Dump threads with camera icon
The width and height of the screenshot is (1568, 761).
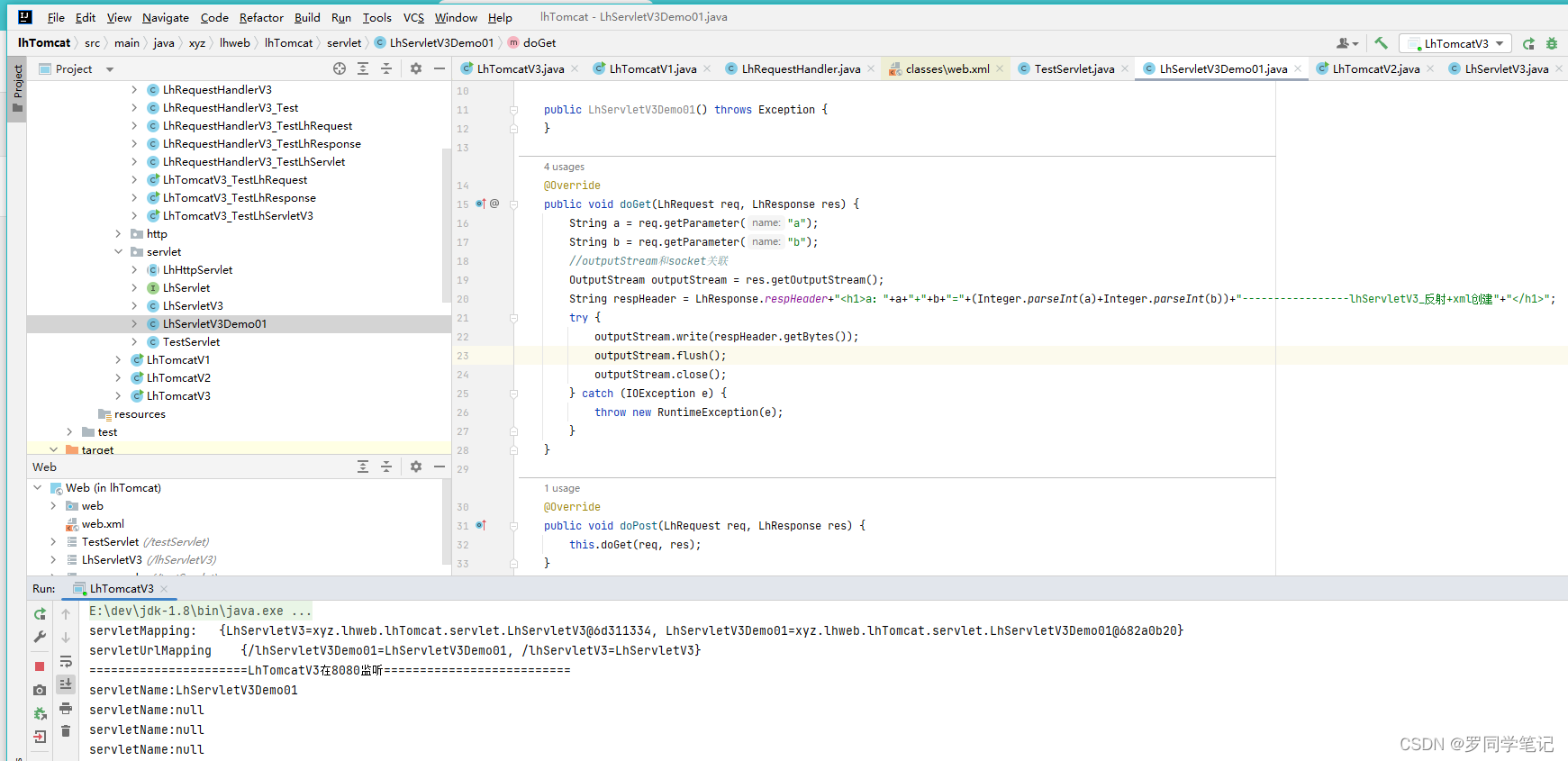(x=40, y=690)
